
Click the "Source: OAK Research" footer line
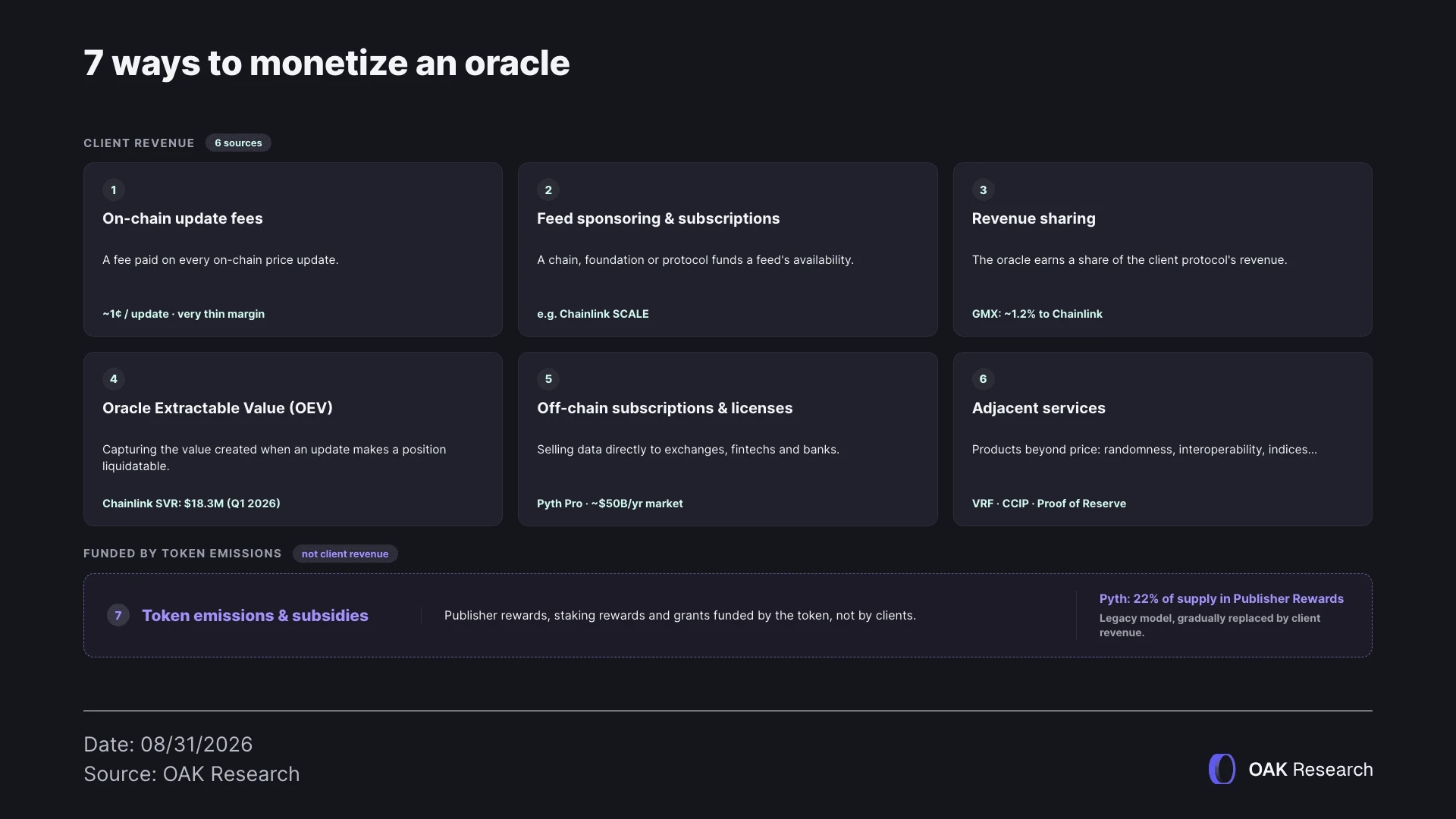192,774
